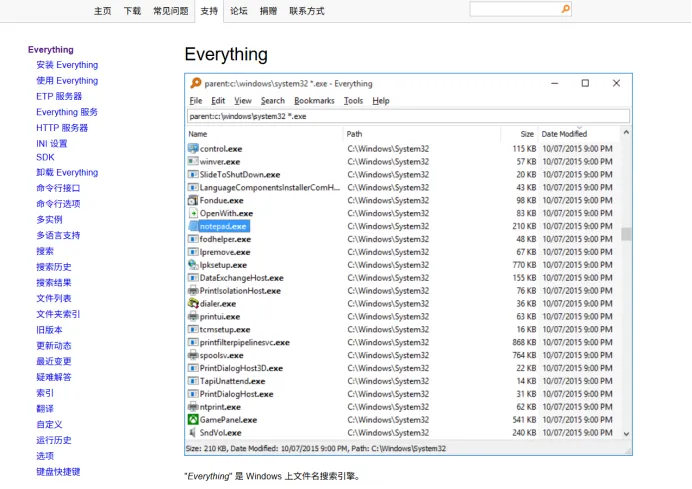Image resolution: width=692 pixels, height=489 pixels.
Task: Open the 捐赠 nav tab
Action: (268, 11)
